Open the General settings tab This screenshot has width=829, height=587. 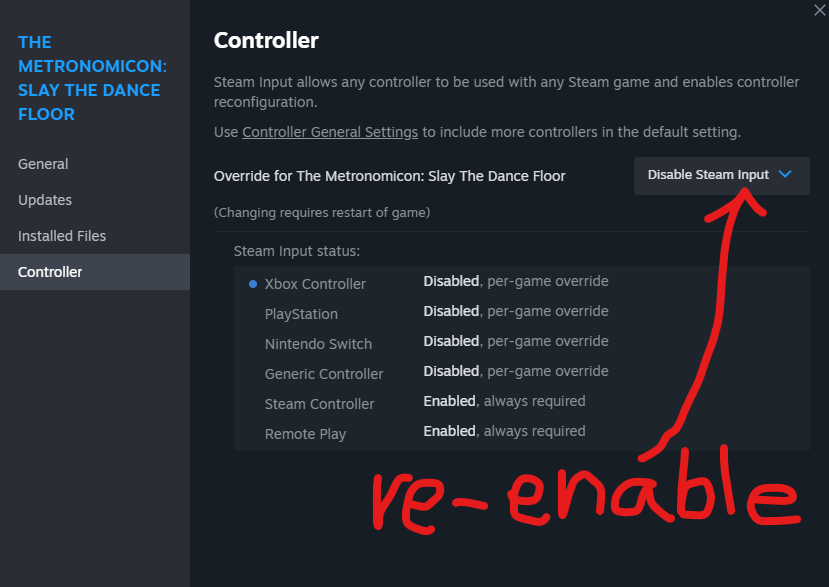click(43, 164)
